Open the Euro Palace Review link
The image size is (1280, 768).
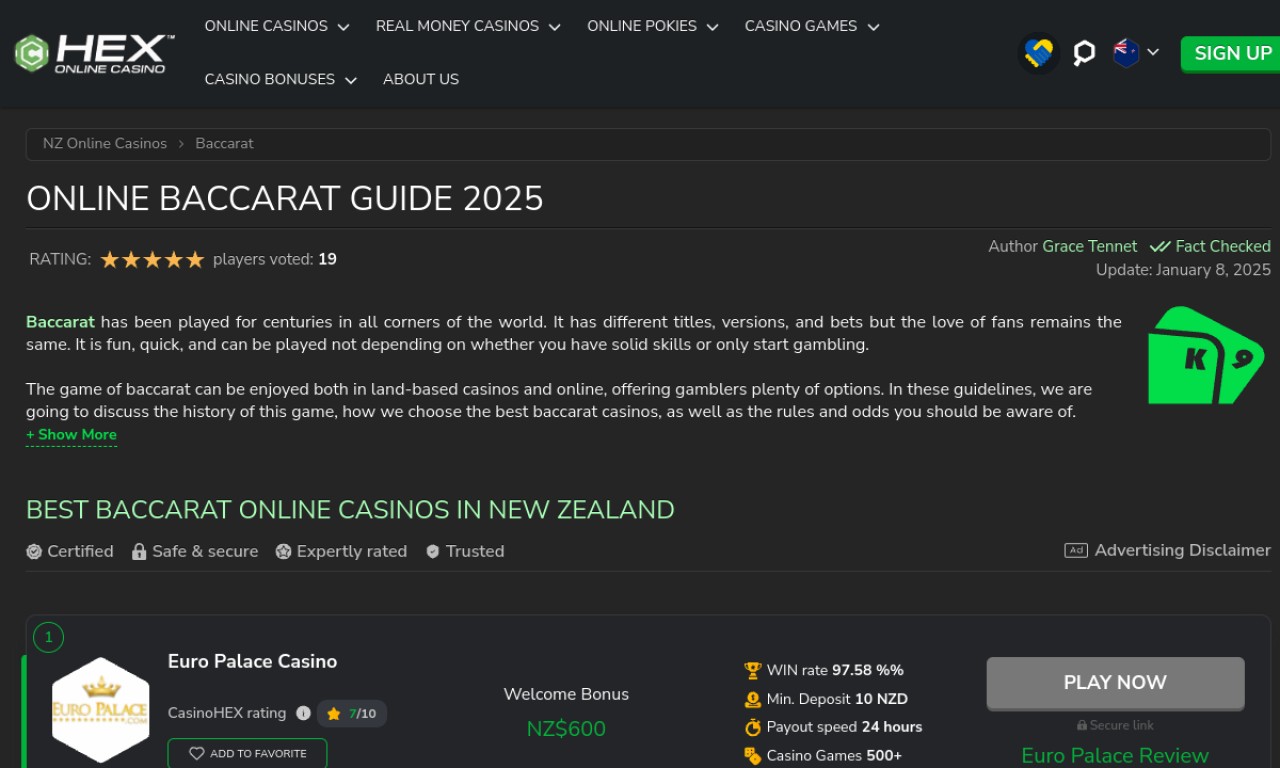tap(1115, 755)
